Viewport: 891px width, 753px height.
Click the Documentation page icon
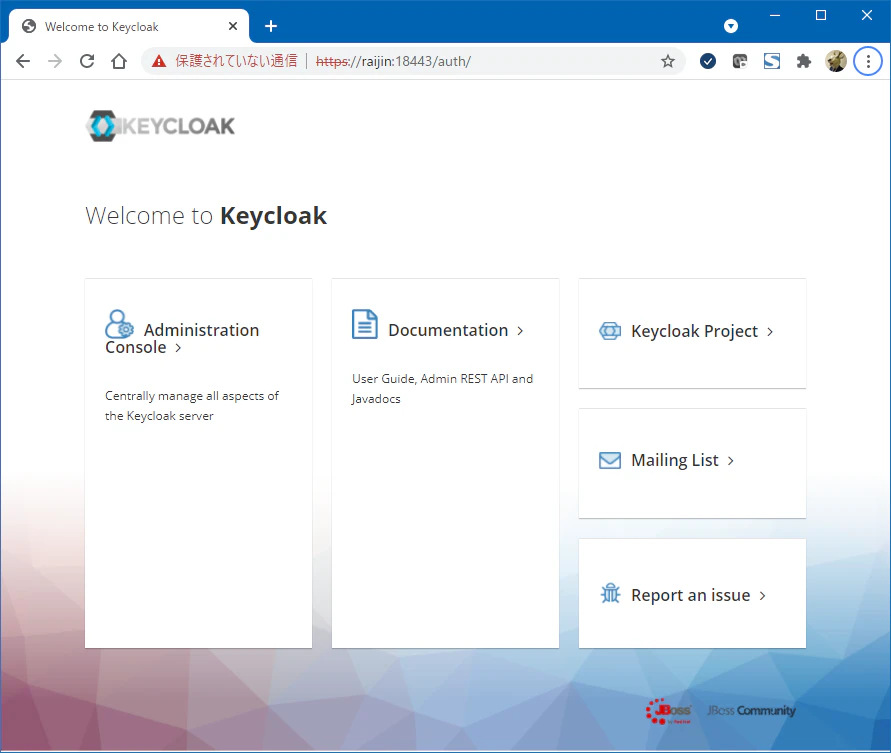[x=365, y=324]
